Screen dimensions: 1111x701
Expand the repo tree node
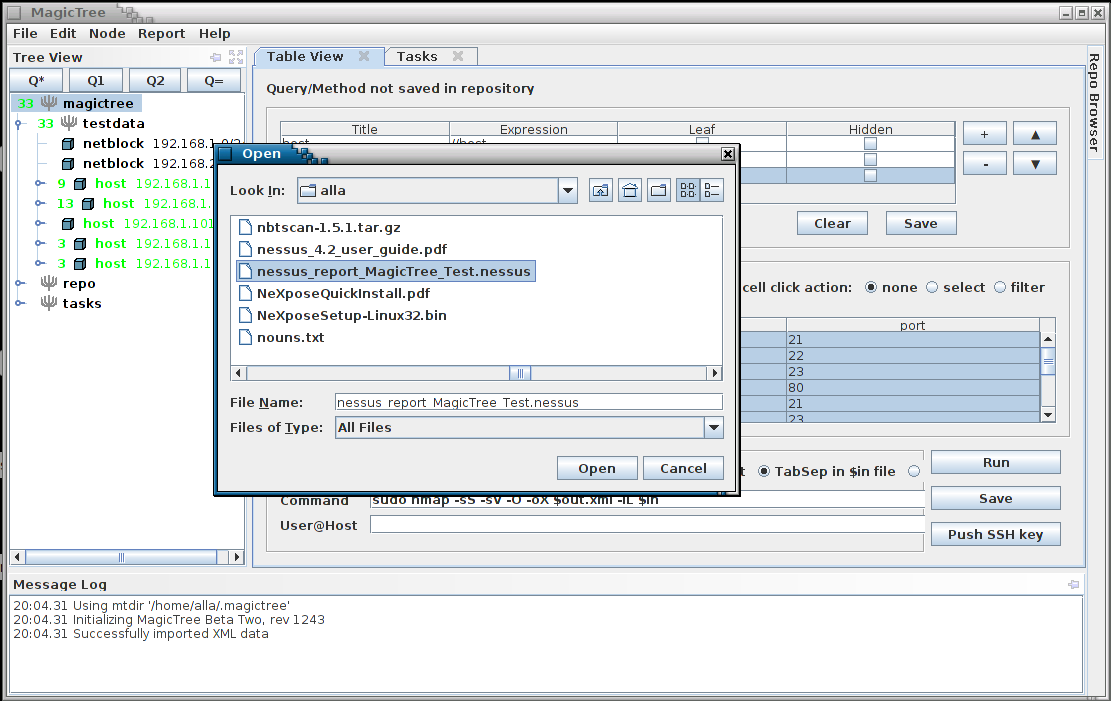20,283
